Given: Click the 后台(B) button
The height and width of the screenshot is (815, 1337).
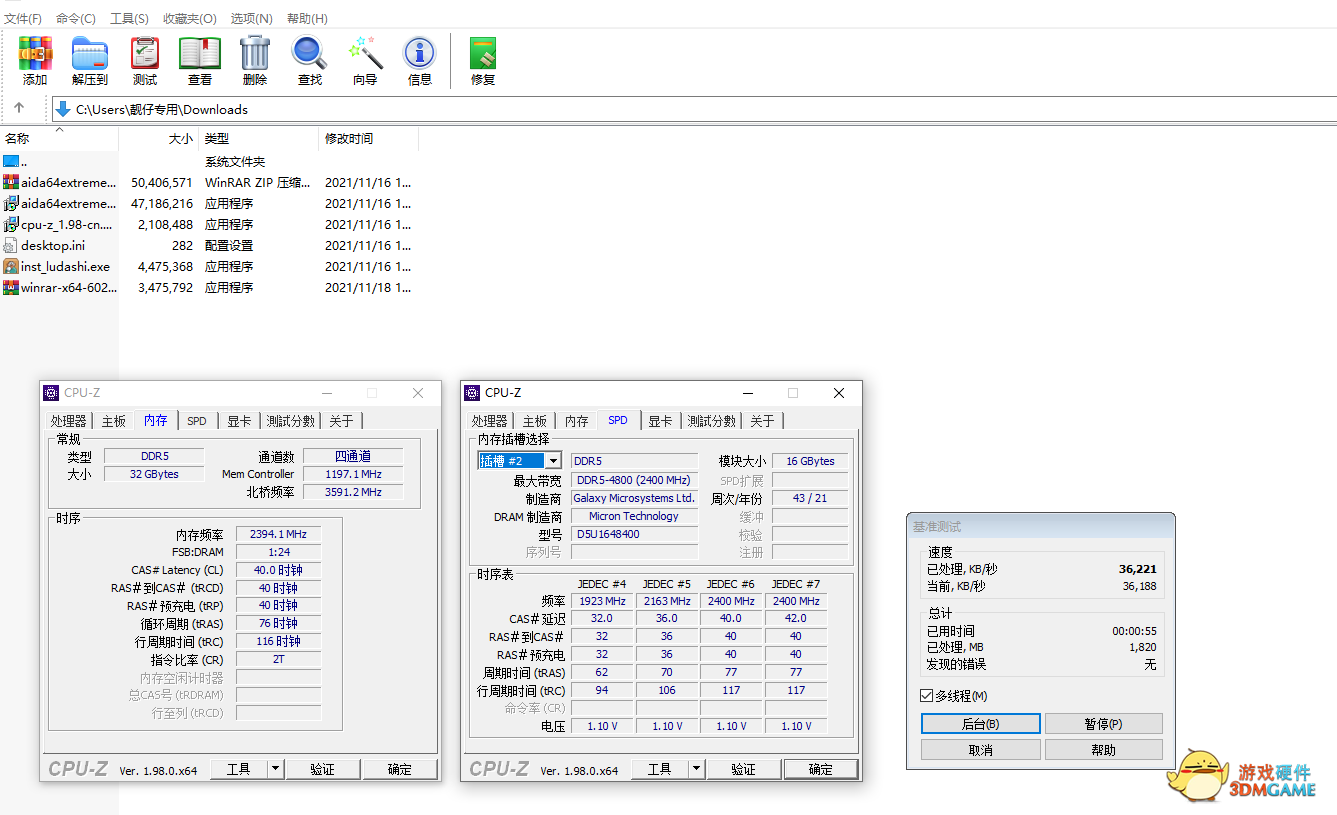Looking at the screenshot, I should 981,723.
